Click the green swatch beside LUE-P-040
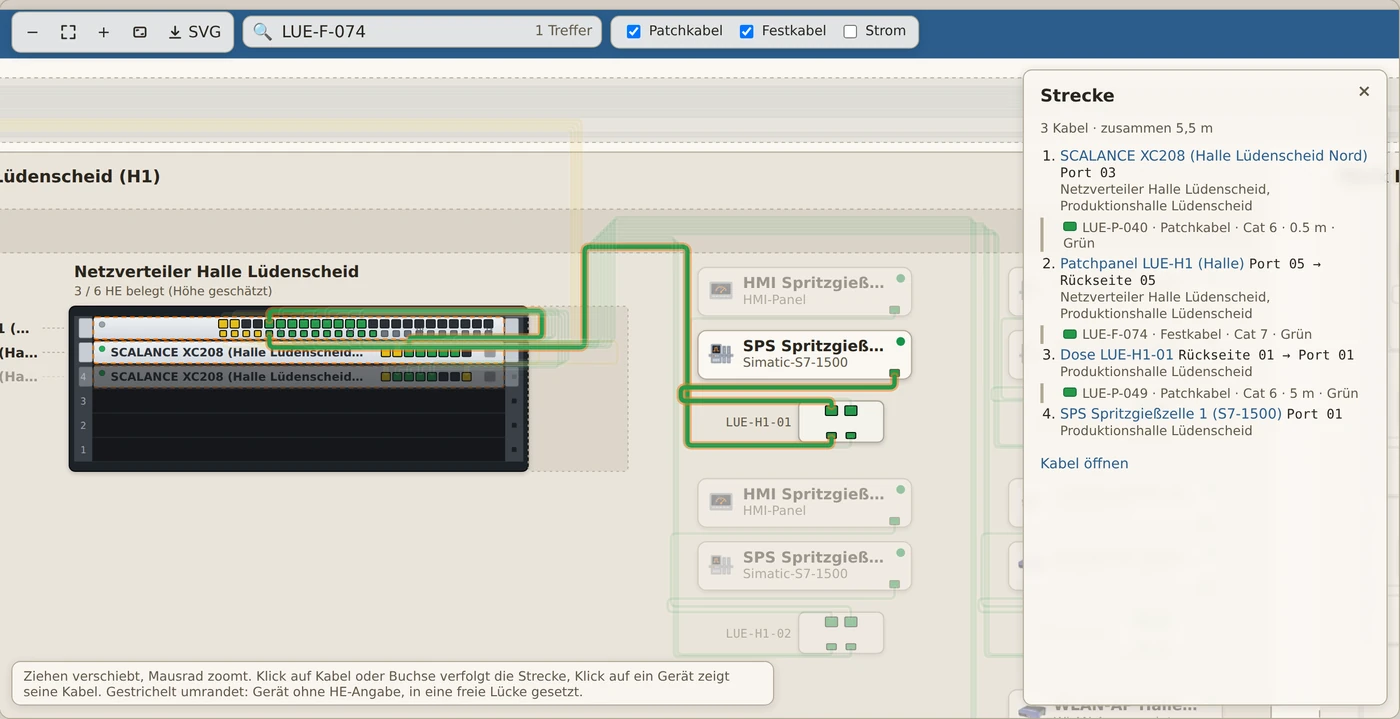This screenshot has height=719, width=1400. 1069,227
